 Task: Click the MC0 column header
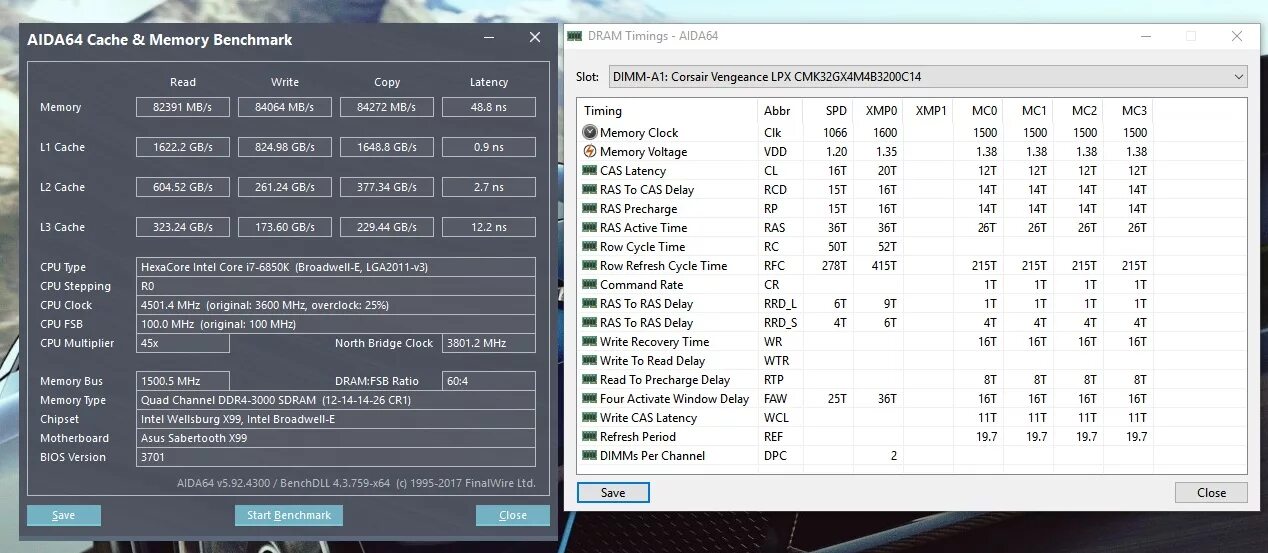(984, 111)
